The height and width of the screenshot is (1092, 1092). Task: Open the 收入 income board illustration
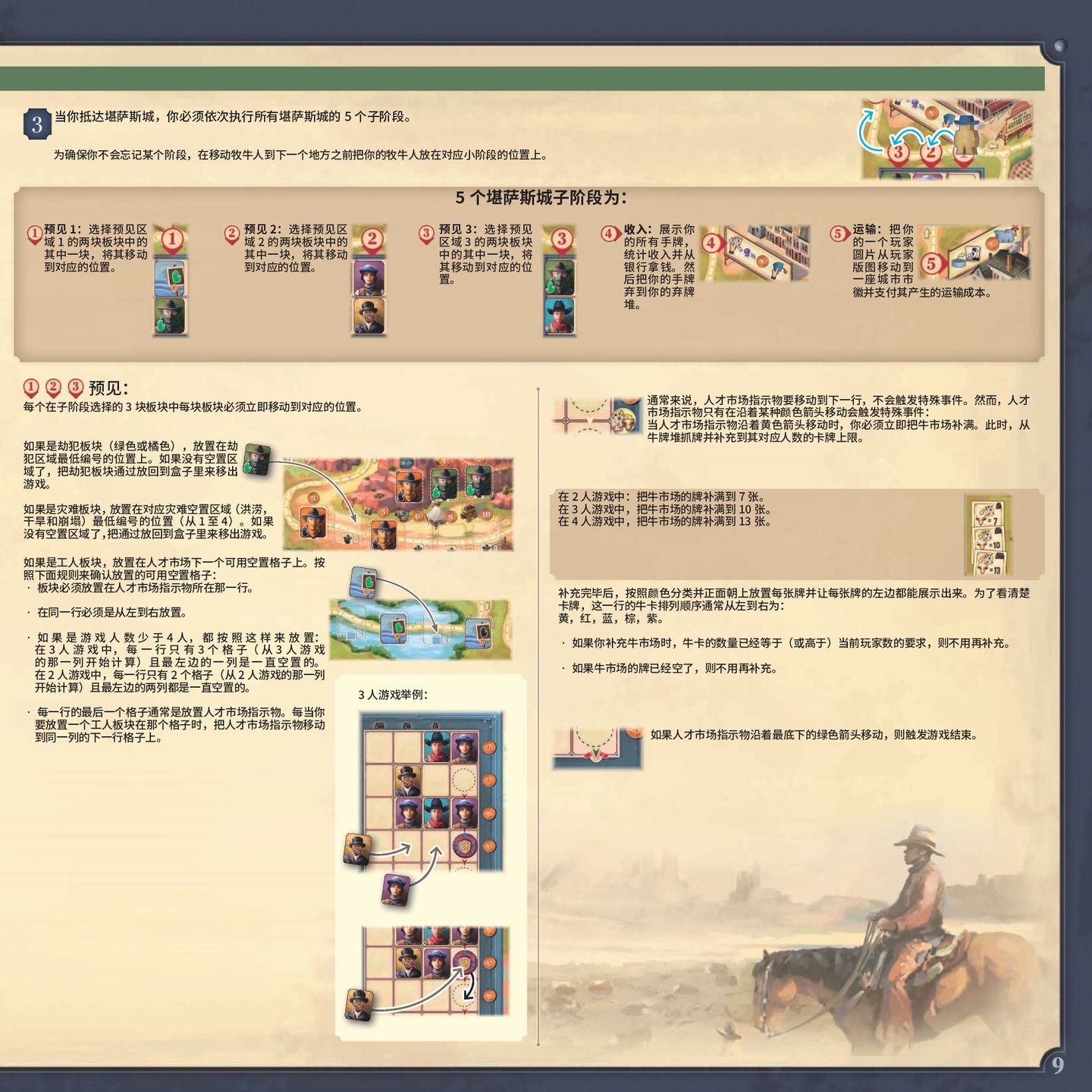click(x=755, y=253)
